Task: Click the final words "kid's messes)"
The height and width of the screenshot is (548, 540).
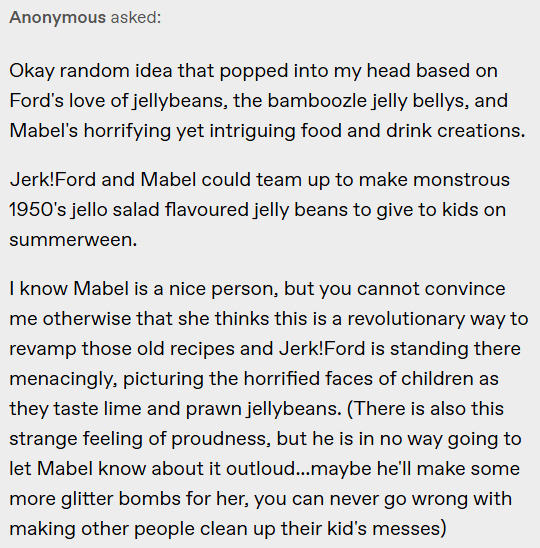Action: click(387, 529)
